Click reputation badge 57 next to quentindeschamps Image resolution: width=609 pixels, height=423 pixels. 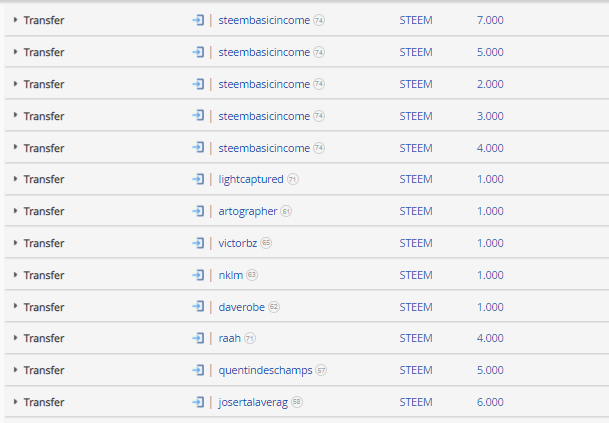click(x=321, y=371)
